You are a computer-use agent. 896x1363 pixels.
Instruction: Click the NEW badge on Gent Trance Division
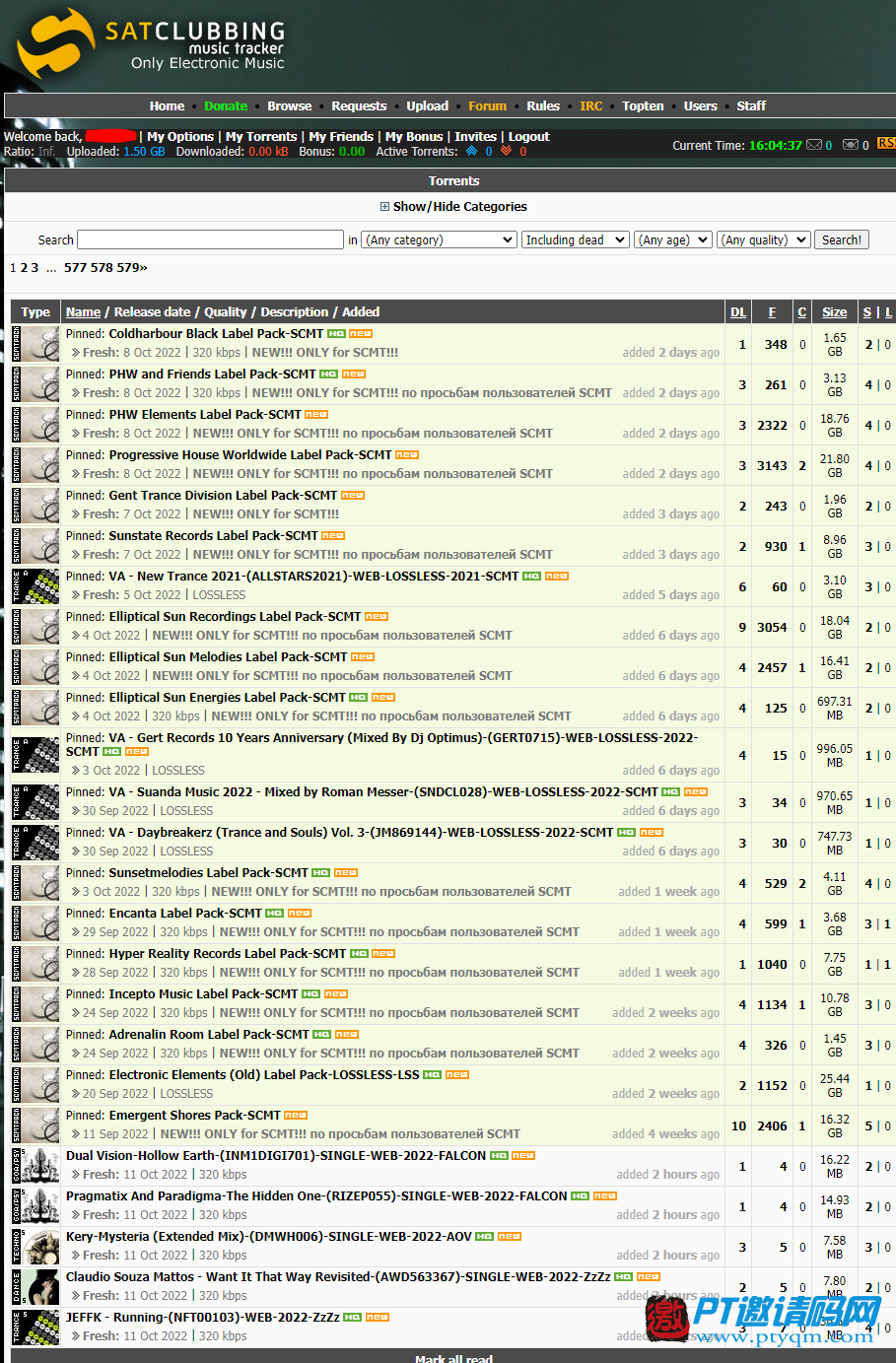click(353, 496)
